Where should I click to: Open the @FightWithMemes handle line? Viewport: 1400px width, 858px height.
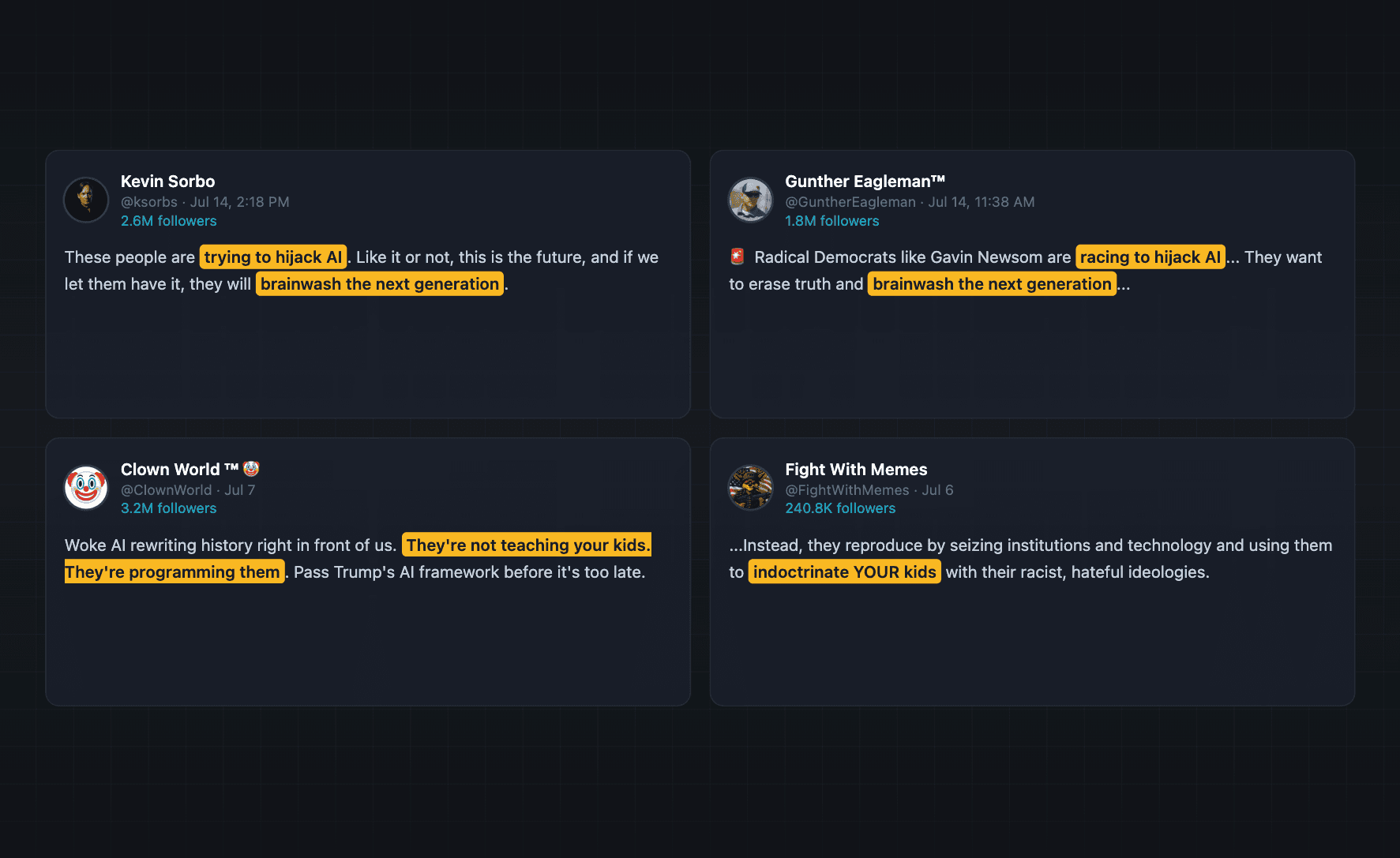[869, 490]
